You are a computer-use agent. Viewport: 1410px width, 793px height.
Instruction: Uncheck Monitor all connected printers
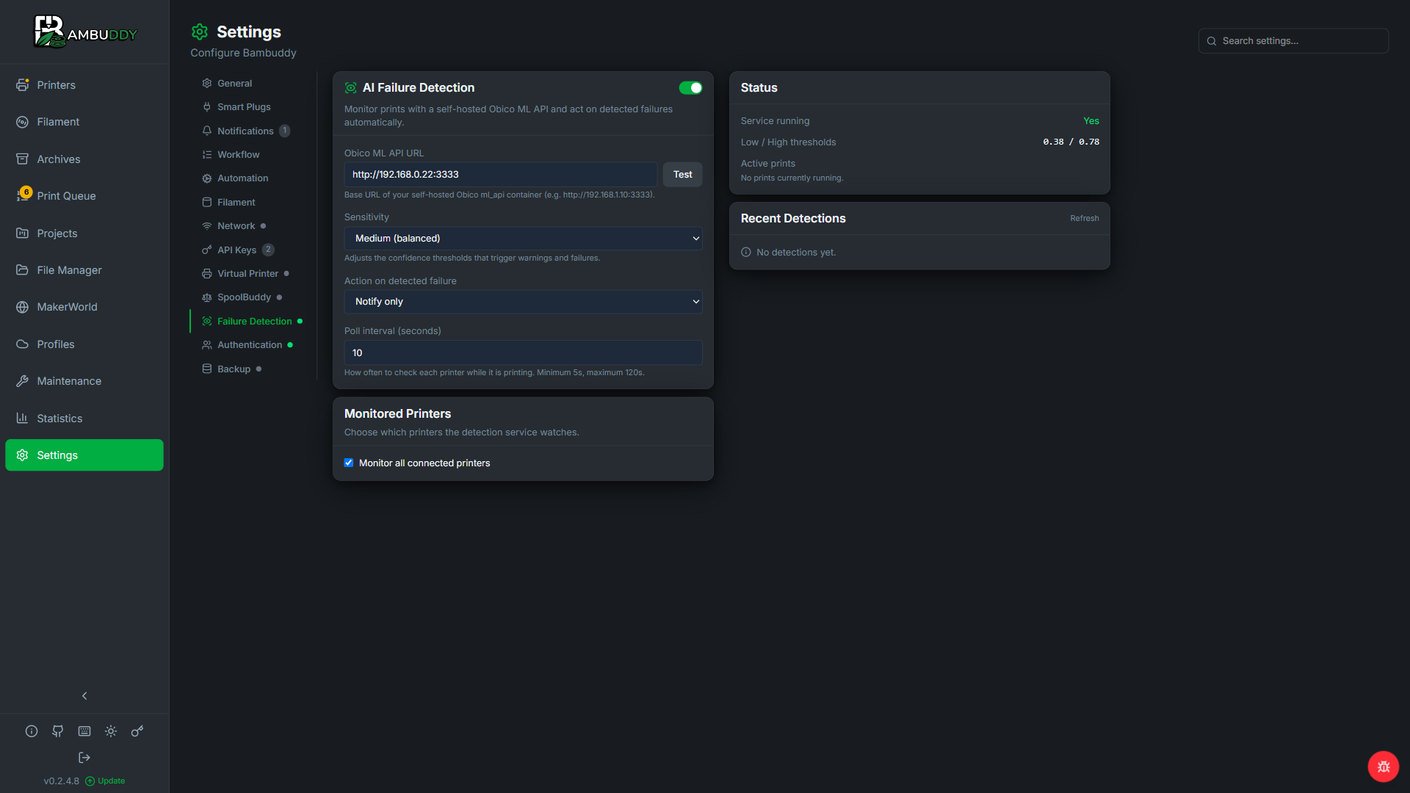349,463
